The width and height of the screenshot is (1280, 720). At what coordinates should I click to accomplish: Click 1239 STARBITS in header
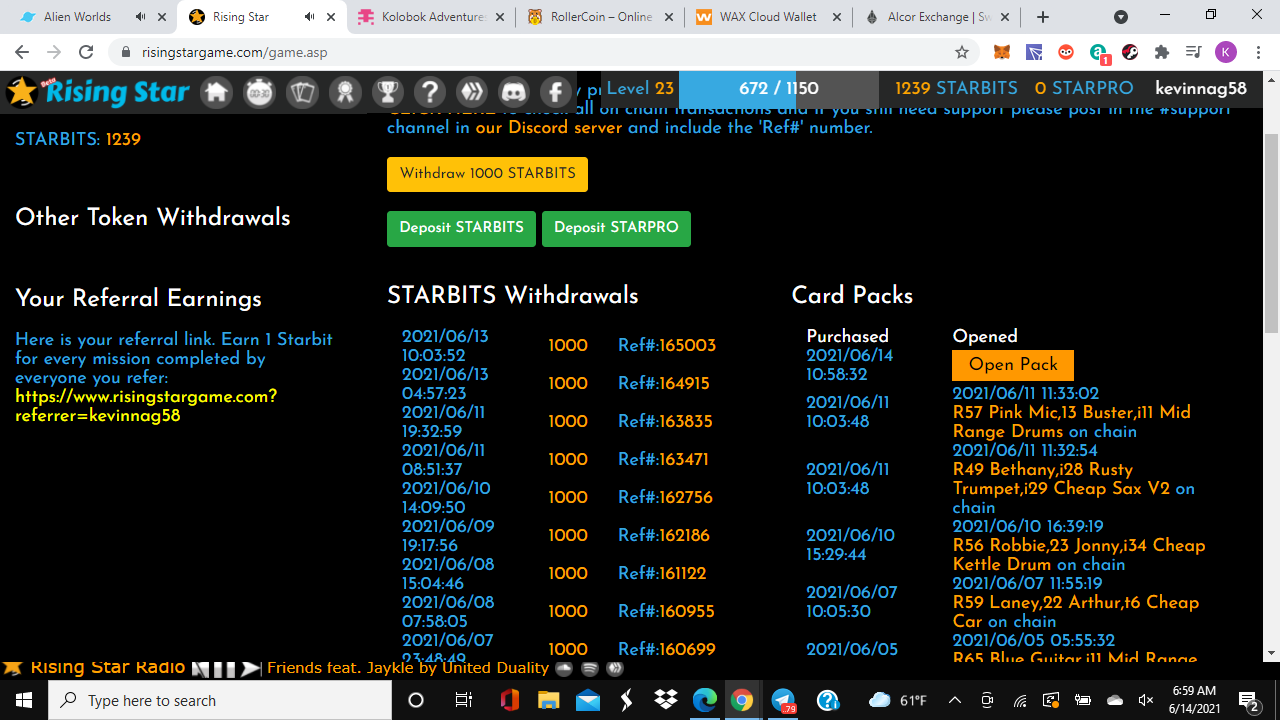(x=956, y=89)
